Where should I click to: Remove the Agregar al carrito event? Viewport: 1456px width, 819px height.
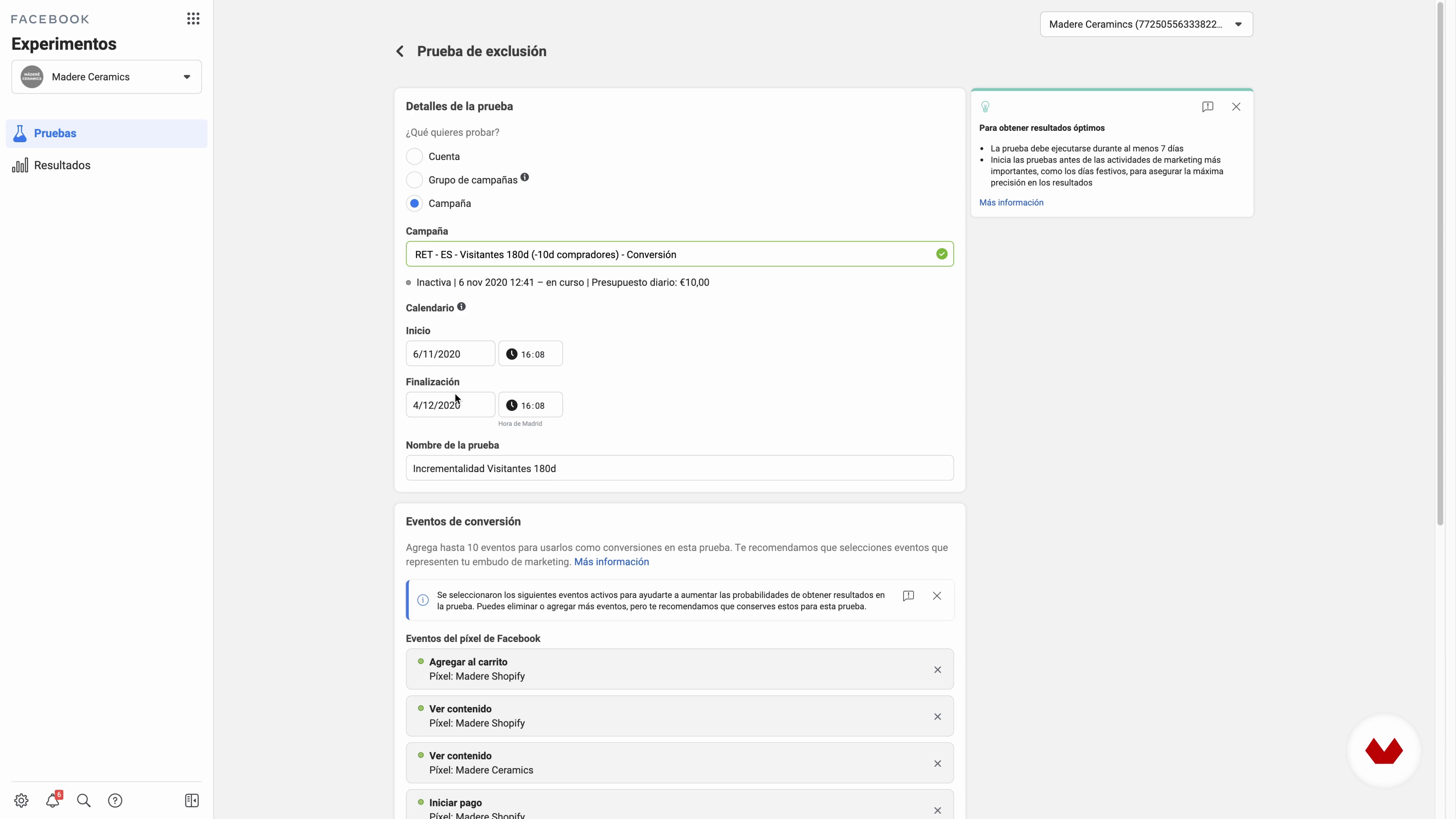[x=938, y=670]
